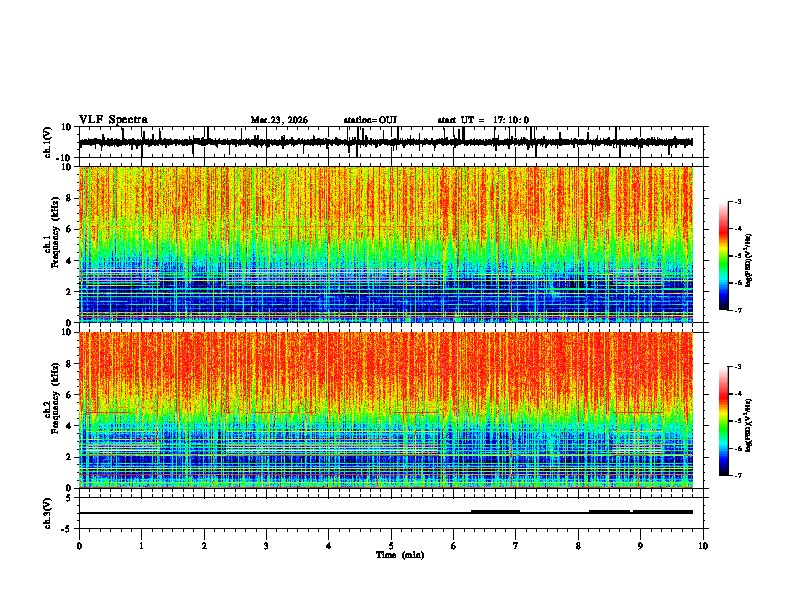792x612 pixels.
Task: Click the "2" kHz tick on ch.2 frequency axis
Action: pyautogui.click(x=69, y=457)
